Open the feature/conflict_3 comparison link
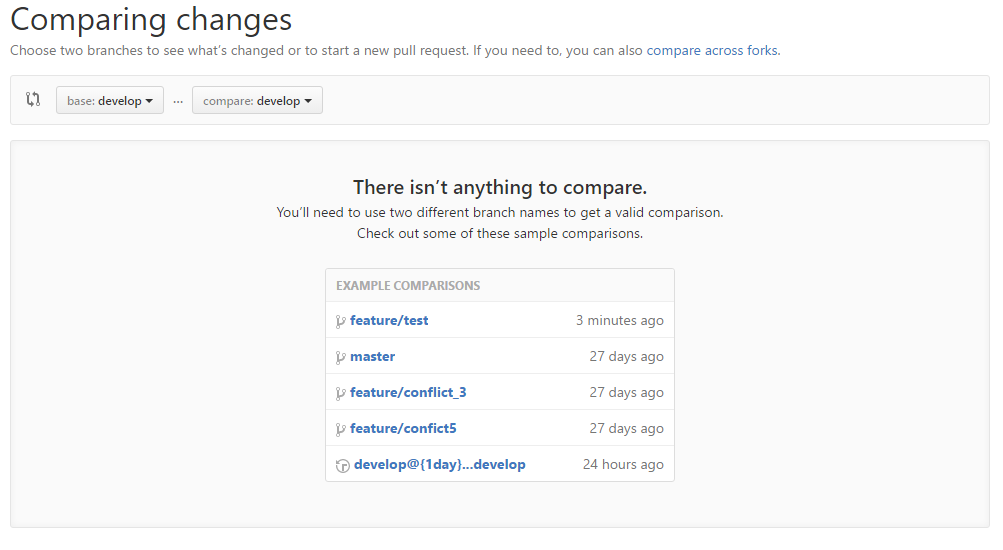 (408, 393)
